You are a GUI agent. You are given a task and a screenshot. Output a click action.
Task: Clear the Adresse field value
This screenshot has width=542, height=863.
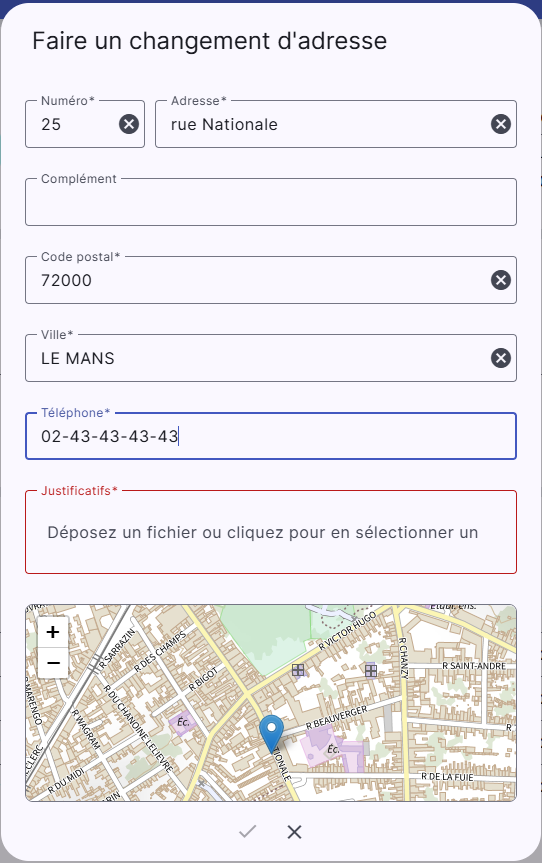pyautogui.click(x=501, y=124)
